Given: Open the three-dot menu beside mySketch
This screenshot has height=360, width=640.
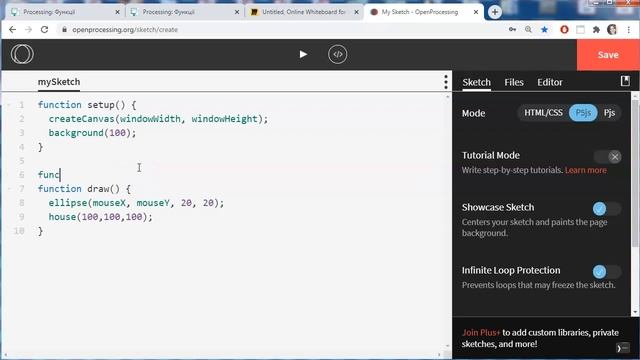Looking at the screenshot, I should (x=446, y=82).
